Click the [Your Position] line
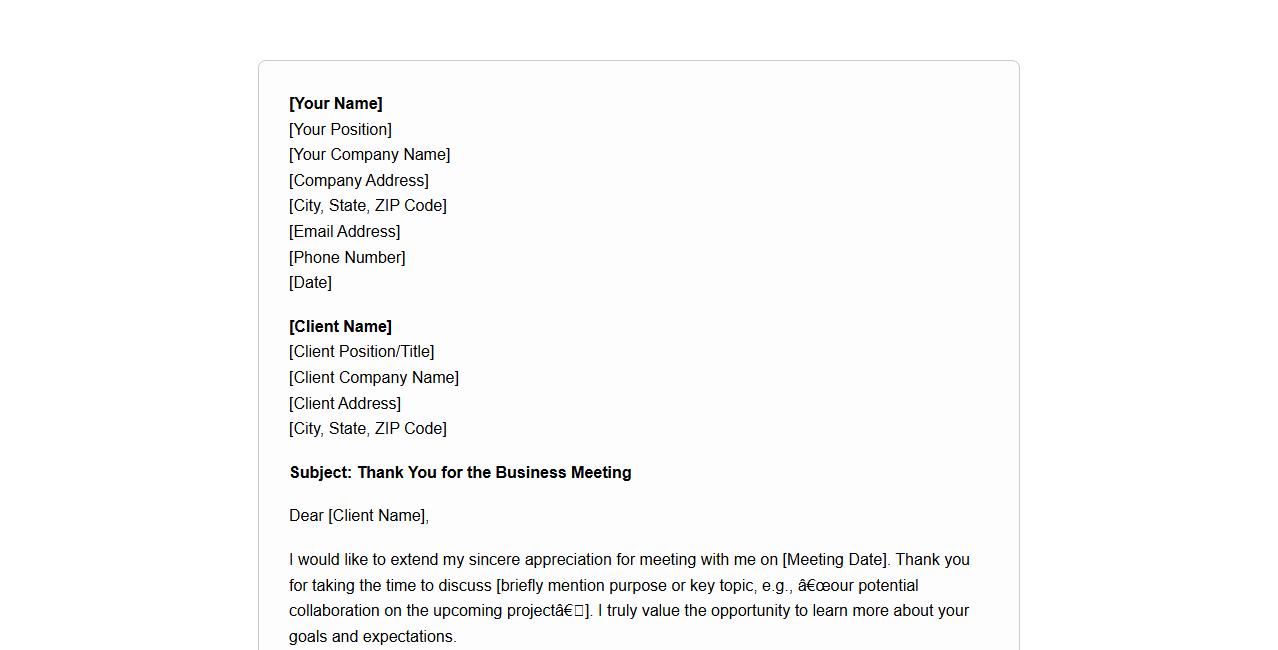The width and height of the screenshot is (1278, 650). click(x=340, y=129)
